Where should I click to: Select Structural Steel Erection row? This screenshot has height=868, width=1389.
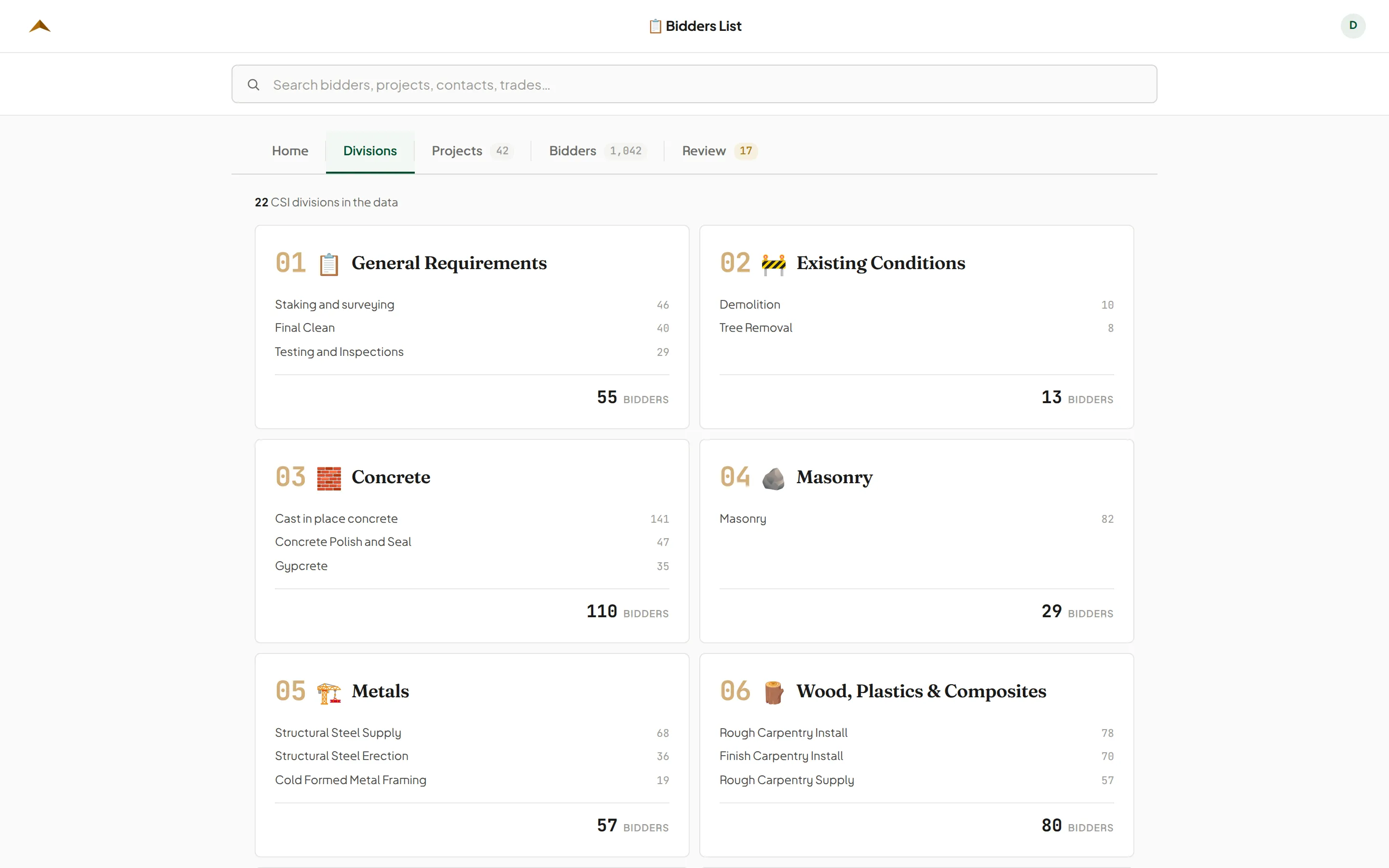pos(472,756)
